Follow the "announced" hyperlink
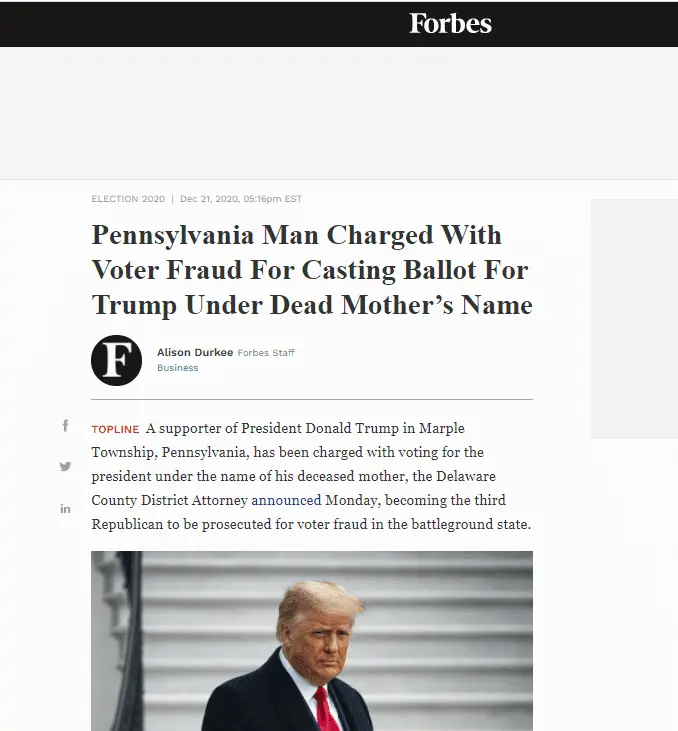 [x=286, y=500]
